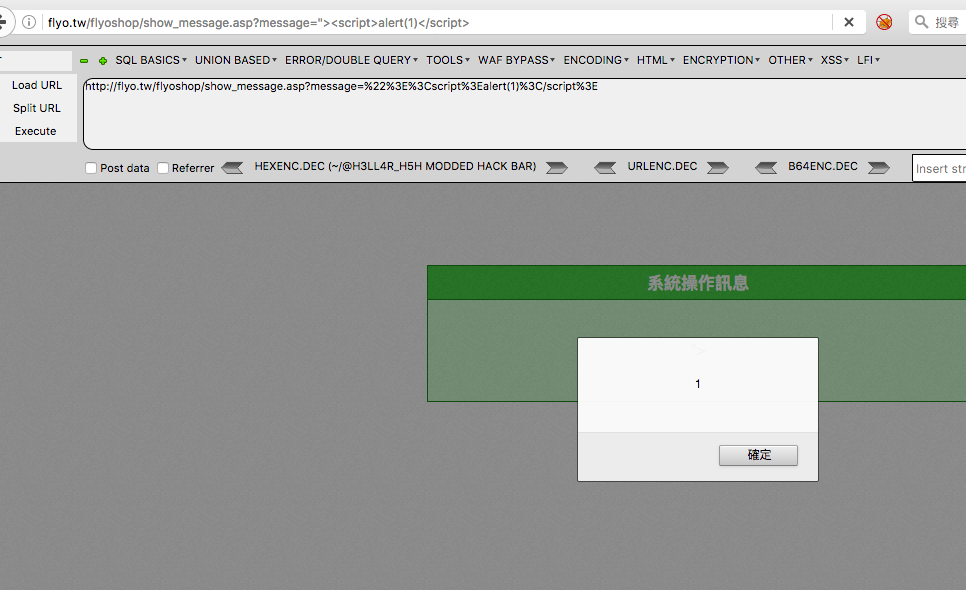
Task: Stop page loading with the X button
Action: coord(849,22)
